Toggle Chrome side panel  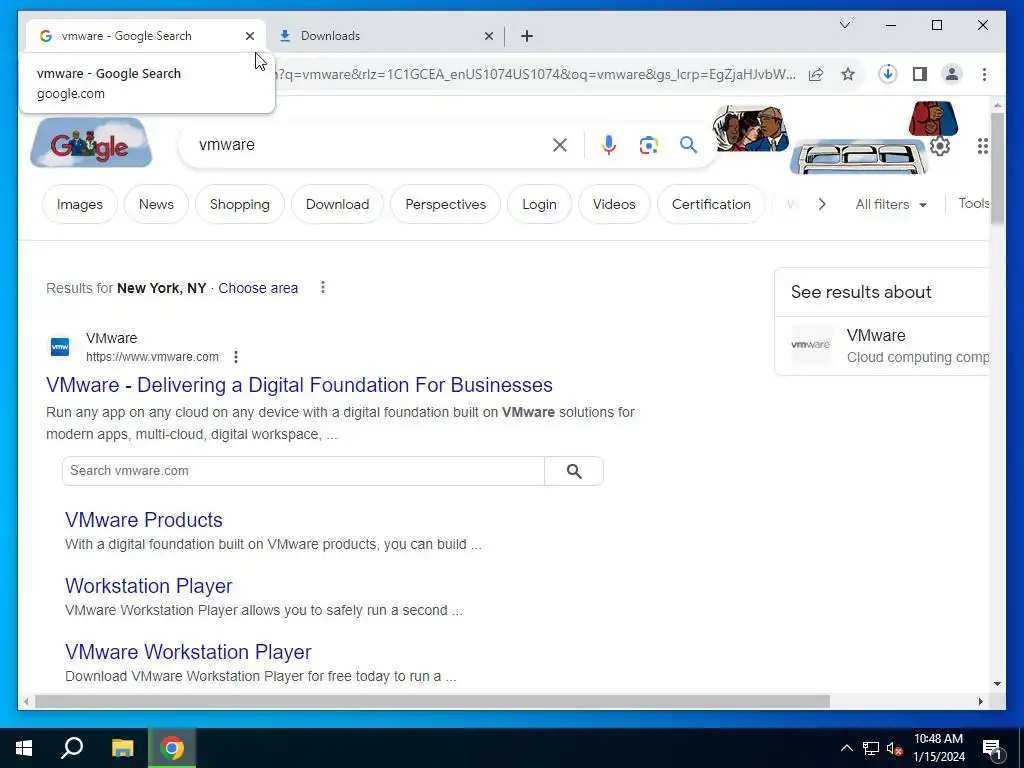point(920,74)
